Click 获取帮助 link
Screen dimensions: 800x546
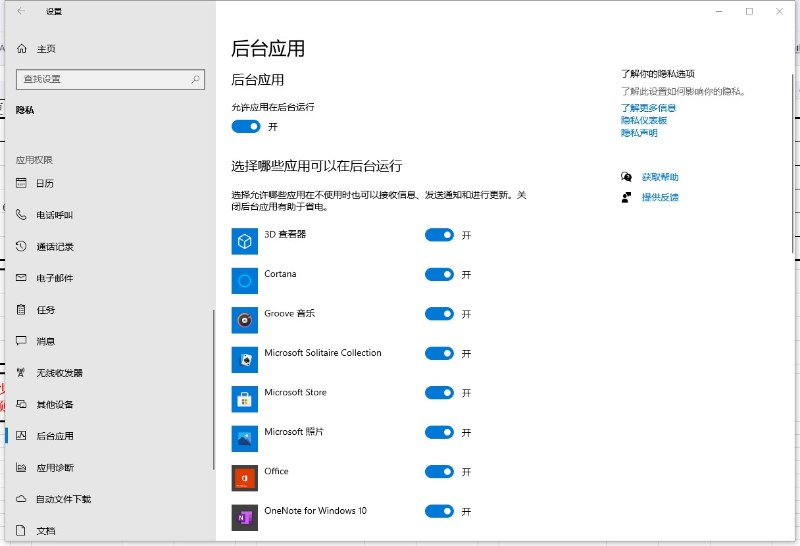pyautogui.click(x=660, y=177)
